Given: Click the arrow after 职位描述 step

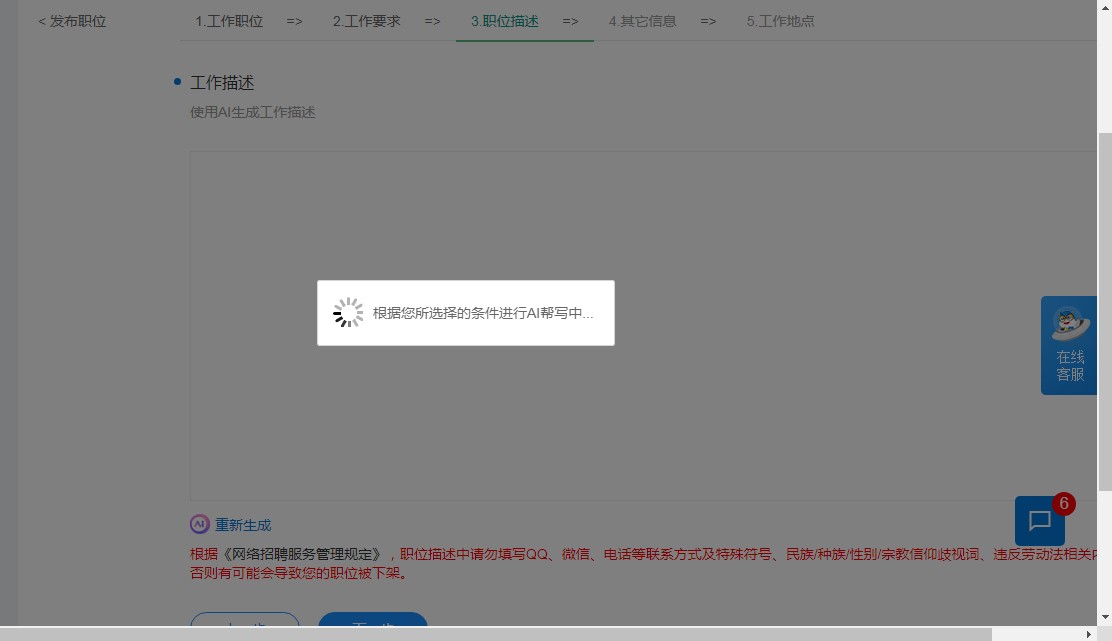Looking at the screenshot, I should [x=570, y=20].
